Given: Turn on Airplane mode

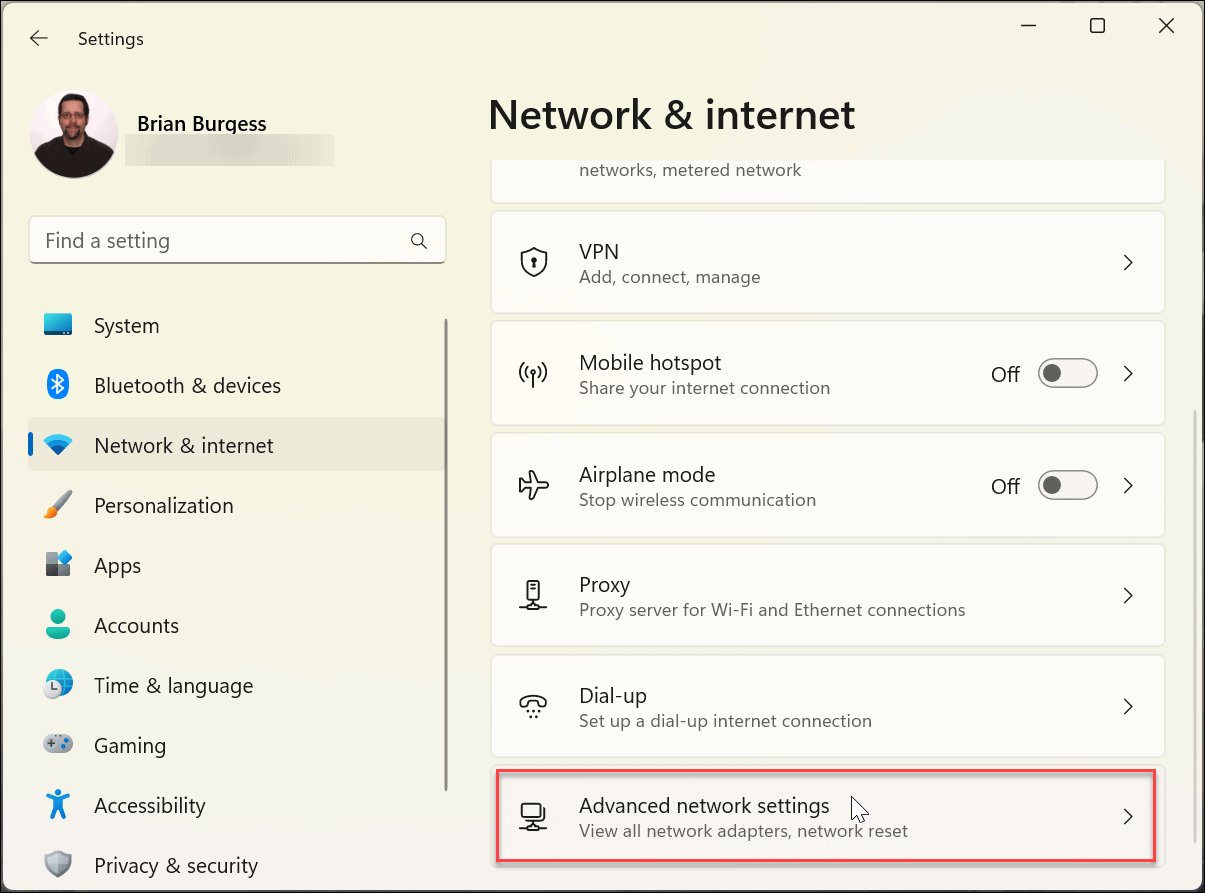Looking at the screenshot, I should pyautogui.click(x=1067, y=485).
